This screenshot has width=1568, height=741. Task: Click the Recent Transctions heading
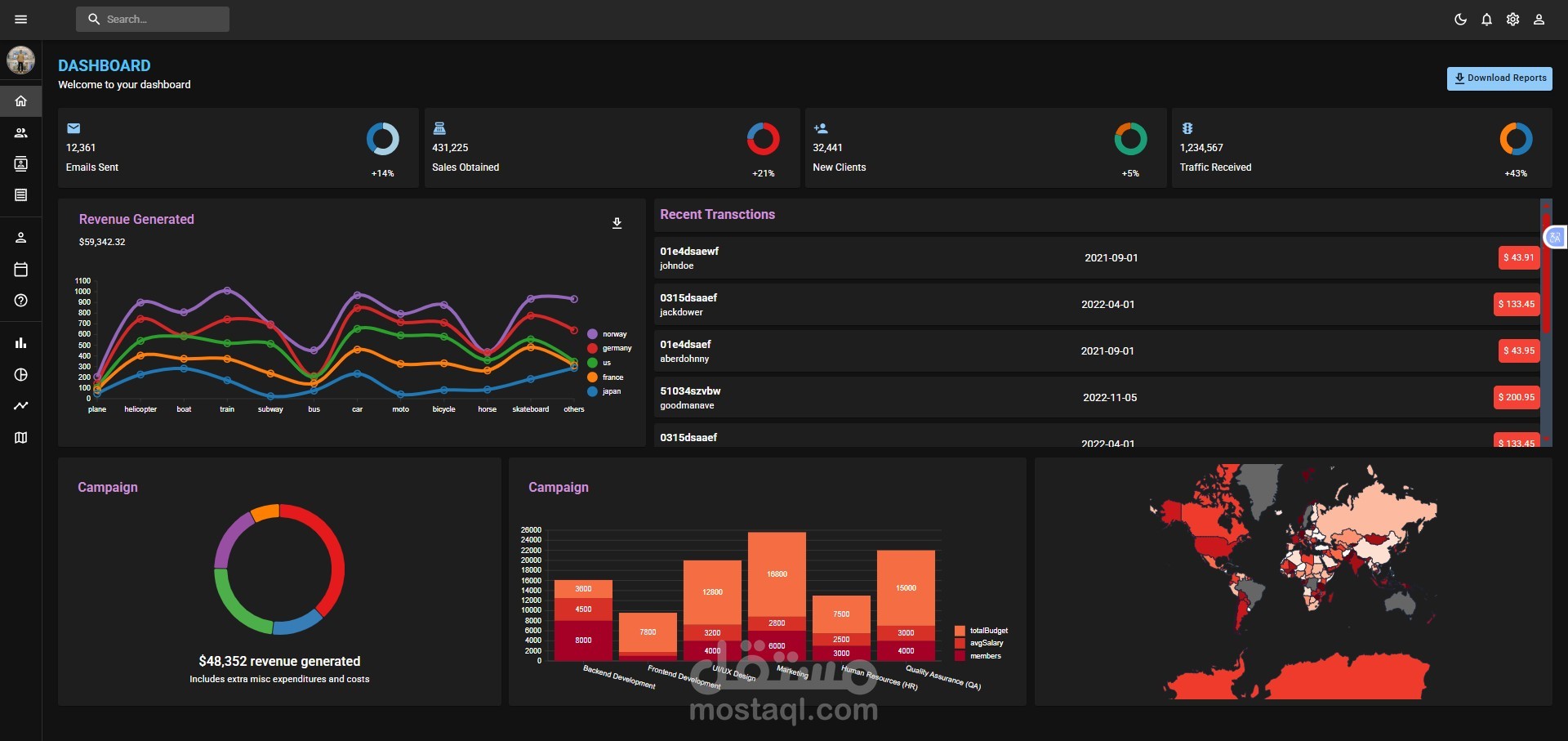[717, 214]
